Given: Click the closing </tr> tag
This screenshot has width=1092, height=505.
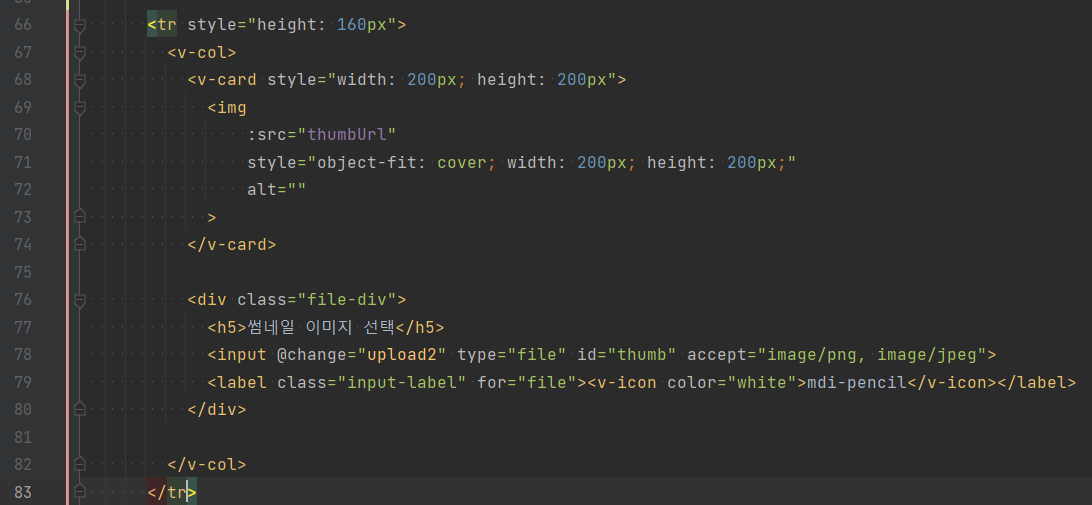Looking at the screenshot, I should (172, 492).
